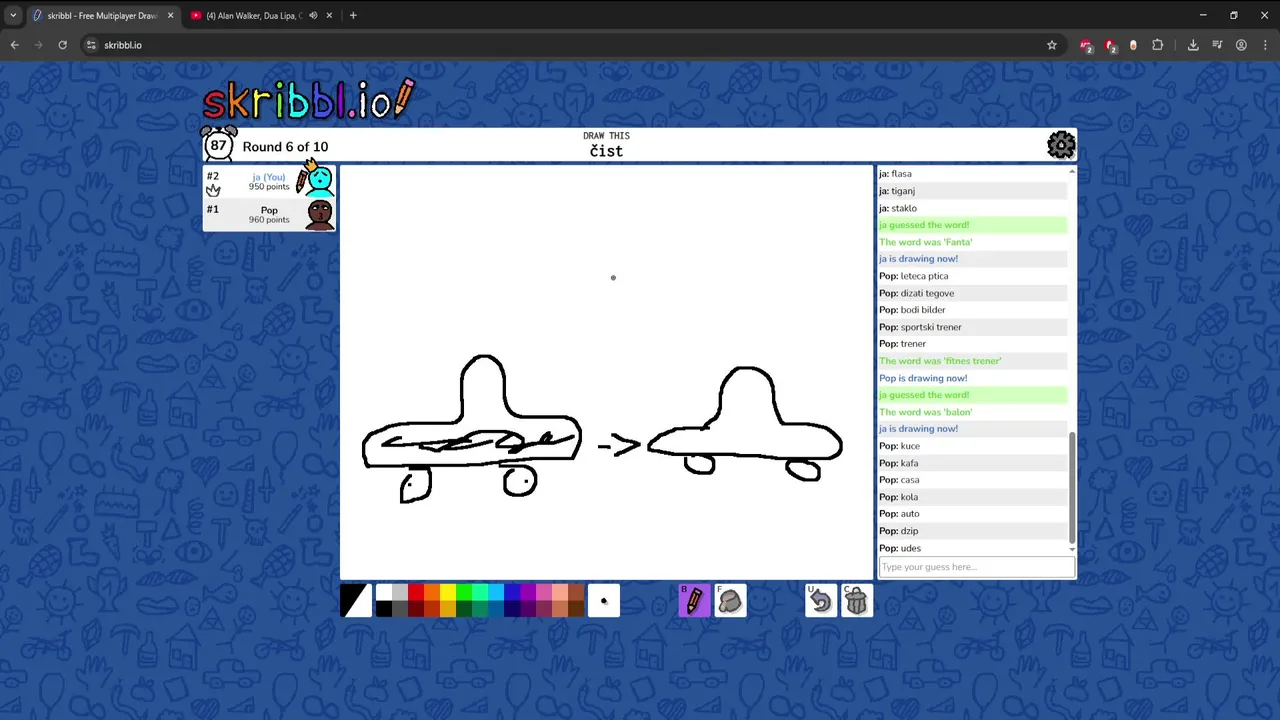Select the Fill bucket tool
Viewport: 1280px width, 720px height.
(x=730, y=601)
